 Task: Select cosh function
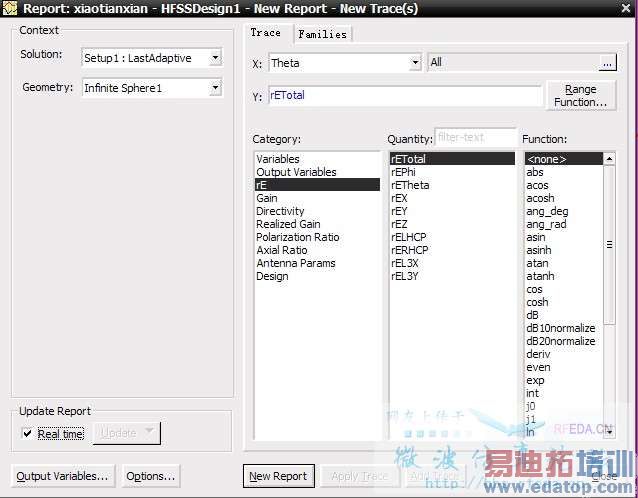coord(564,302)
